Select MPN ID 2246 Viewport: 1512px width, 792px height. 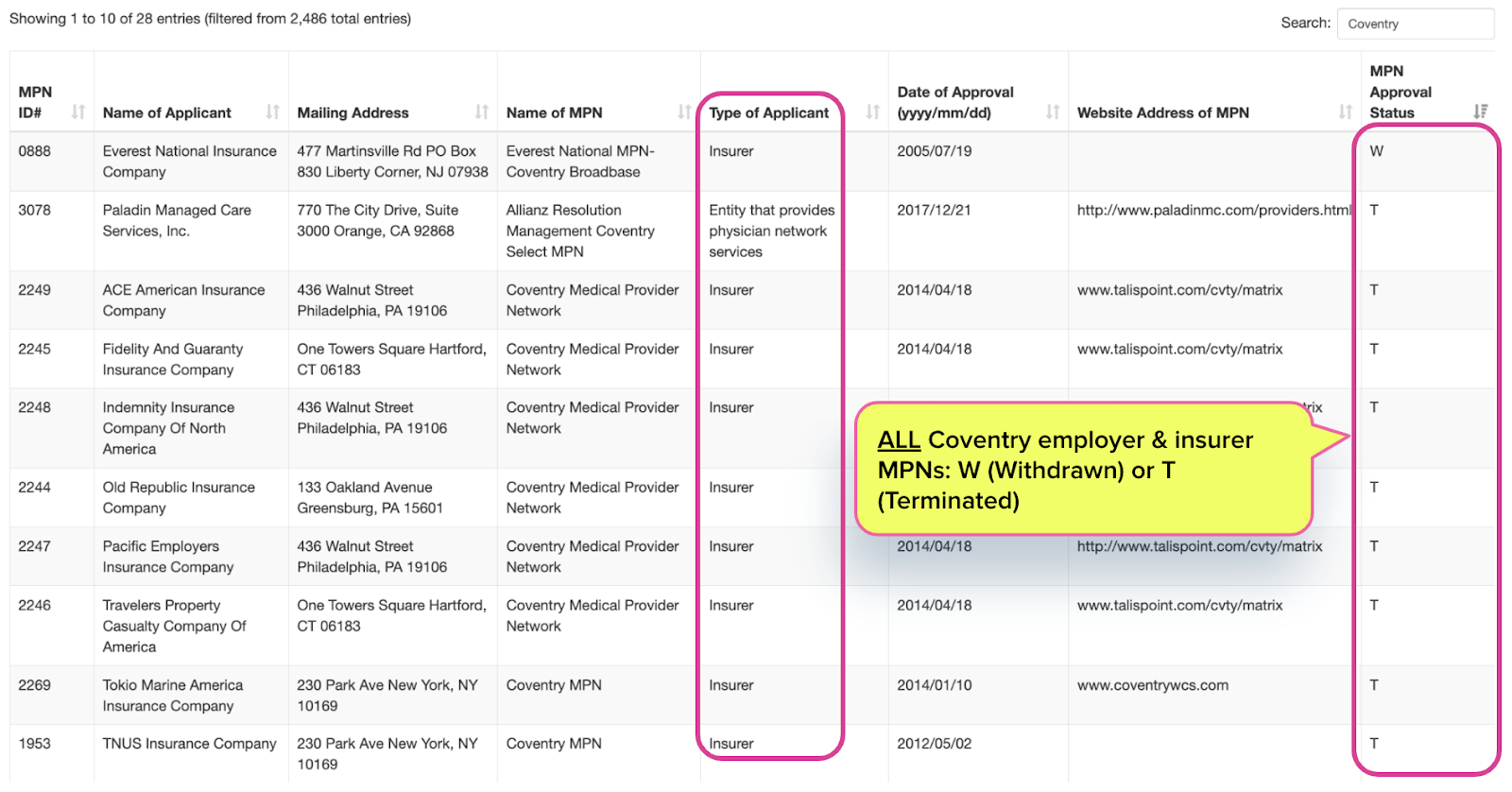tap(35, 605)
